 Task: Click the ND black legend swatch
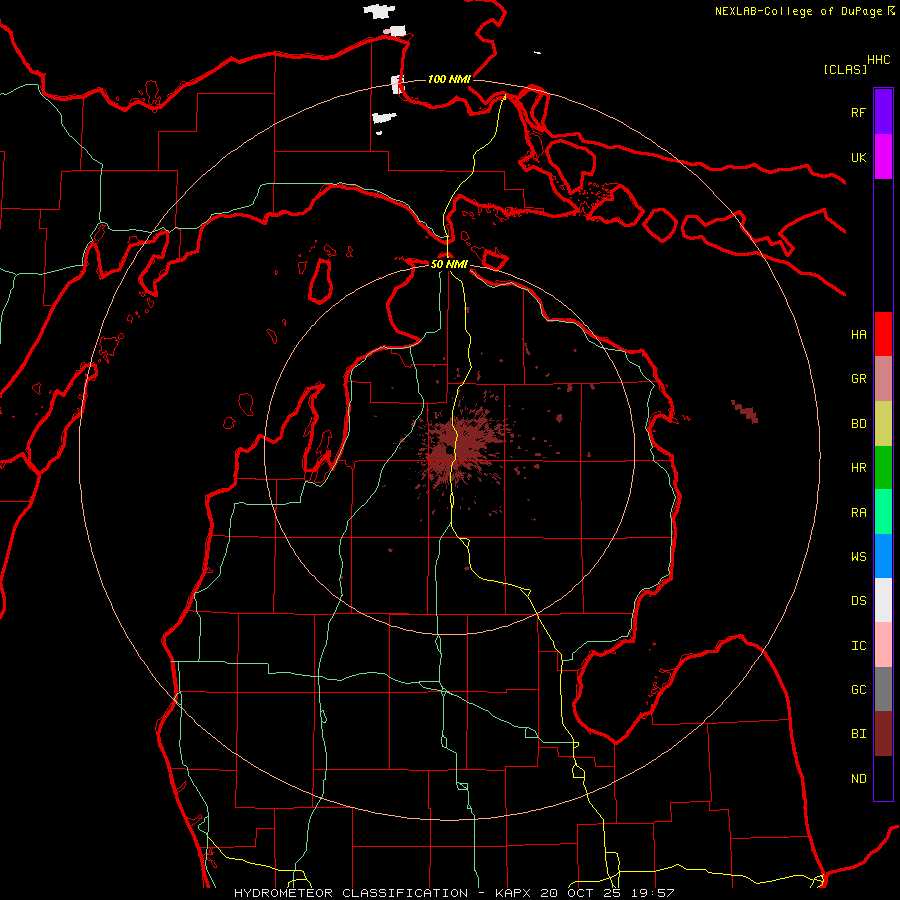point(883,778)
